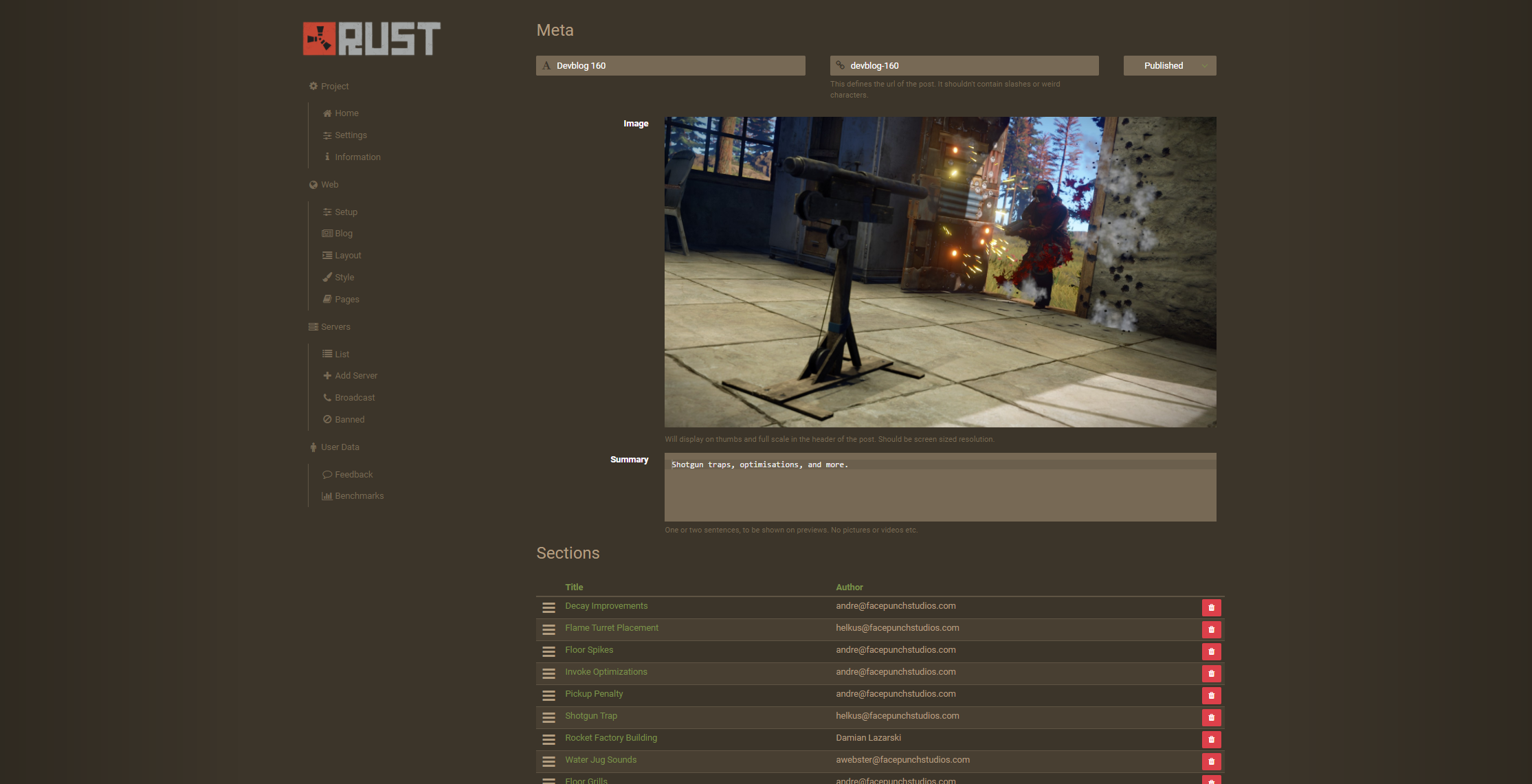Image resolution: width=1532 pixels, height=784 pixels.
Task: Open the Pages section
Action: 341,300
